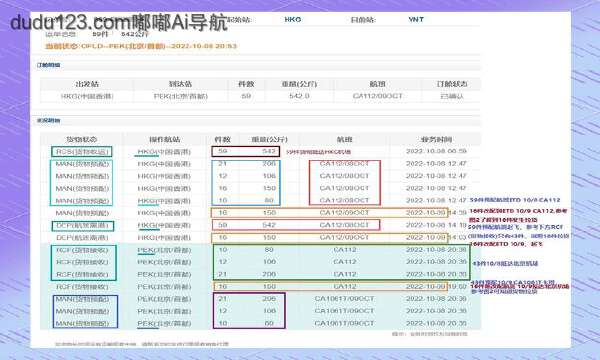Click the 订舱状态 column header
Screen dimensions: 600x360
(452, 84)
